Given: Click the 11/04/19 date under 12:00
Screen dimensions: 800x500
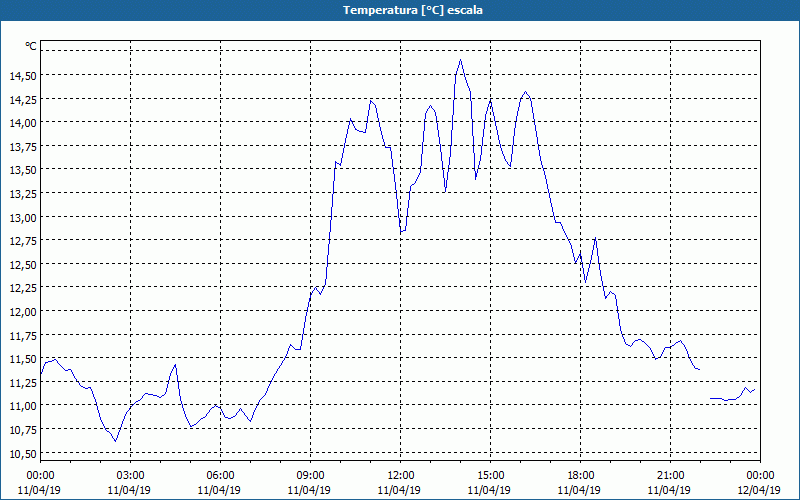Looking at the screenshot, I should (399, 490).
